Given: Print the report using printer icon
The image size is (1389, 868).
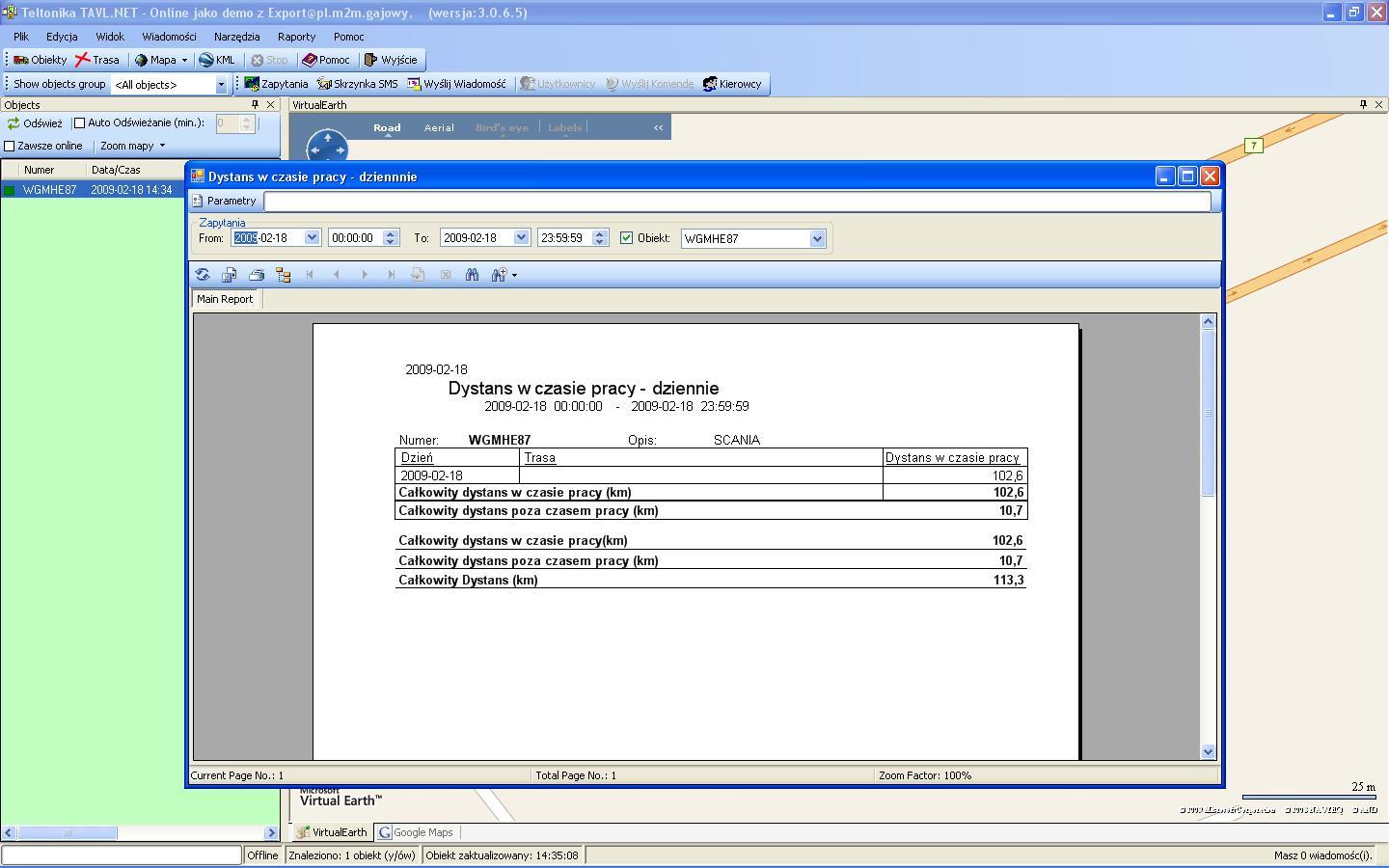Looking at the screenshot, I should pos(256,275).
